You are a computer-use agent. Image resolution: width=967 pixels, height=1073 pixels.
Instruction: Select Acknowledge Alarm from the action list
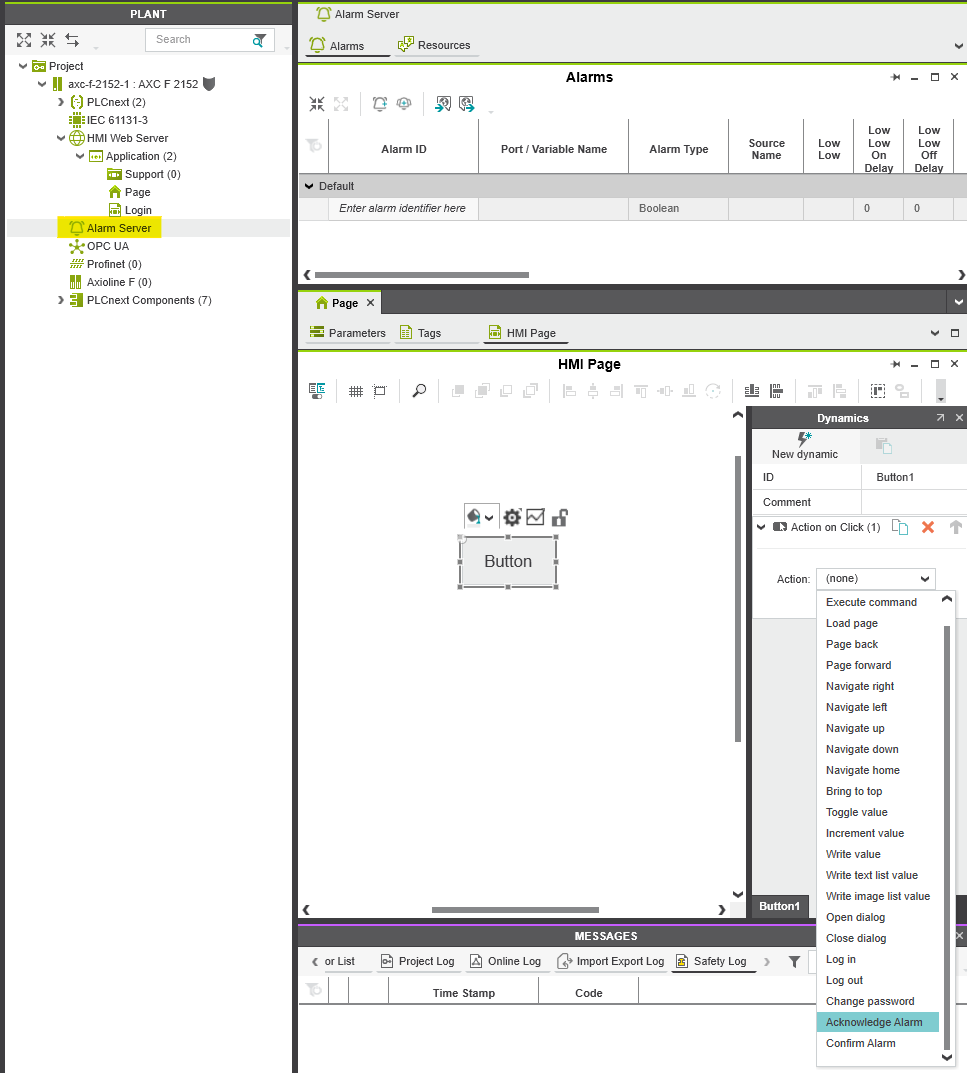coord(874,1022)
